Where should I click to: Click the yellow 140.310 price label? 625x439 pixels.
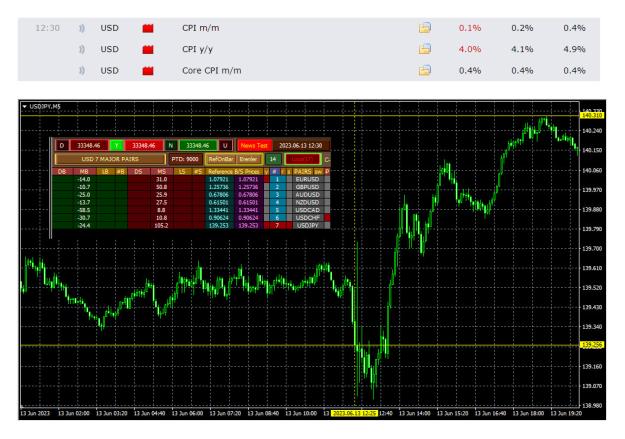point(592,116)
